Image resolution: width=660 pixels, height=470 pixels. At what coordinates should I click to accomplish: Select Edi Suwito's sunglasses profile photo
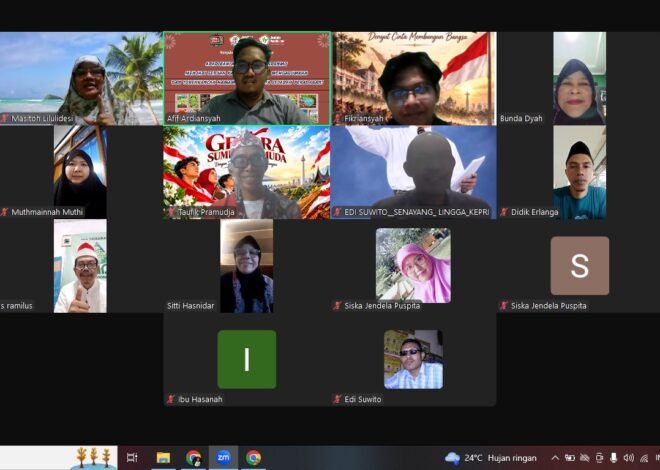(413, 359)
